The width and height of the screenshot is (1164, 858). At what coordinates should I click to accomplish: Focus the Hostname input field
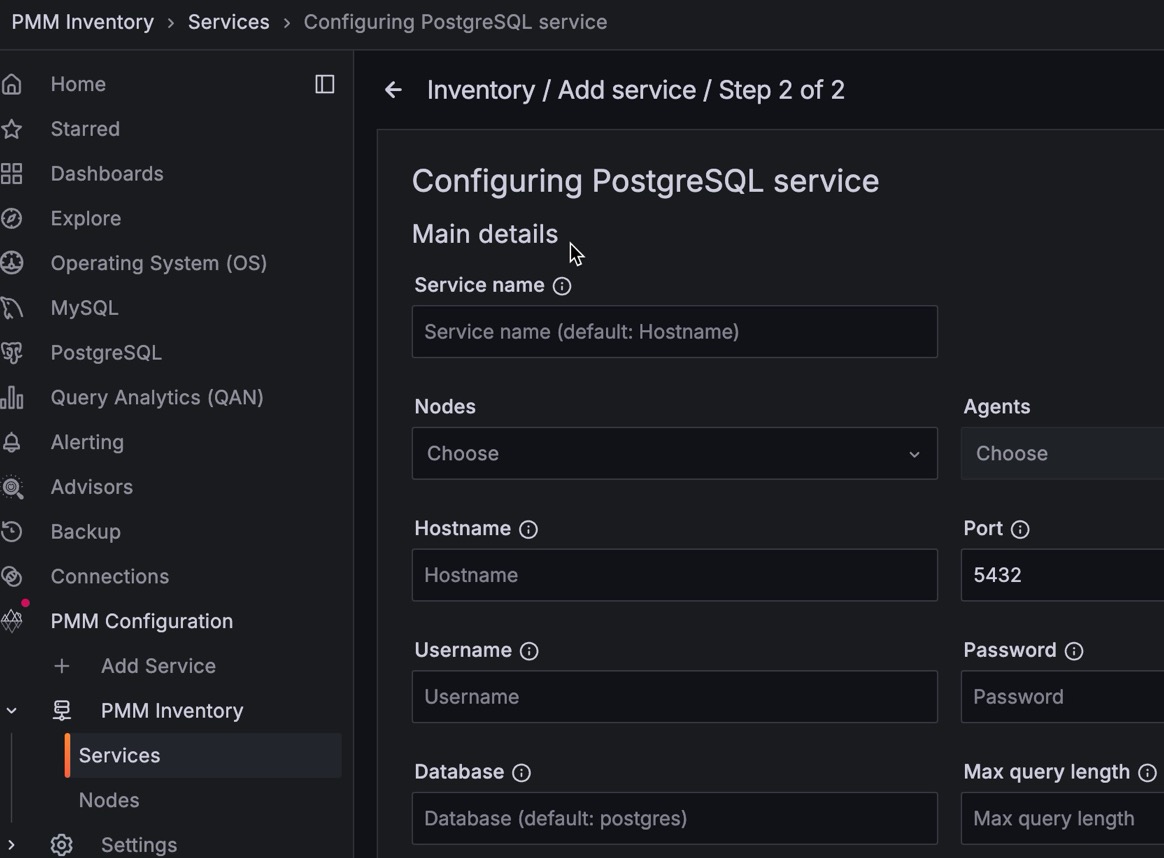(x=675, y=575)
